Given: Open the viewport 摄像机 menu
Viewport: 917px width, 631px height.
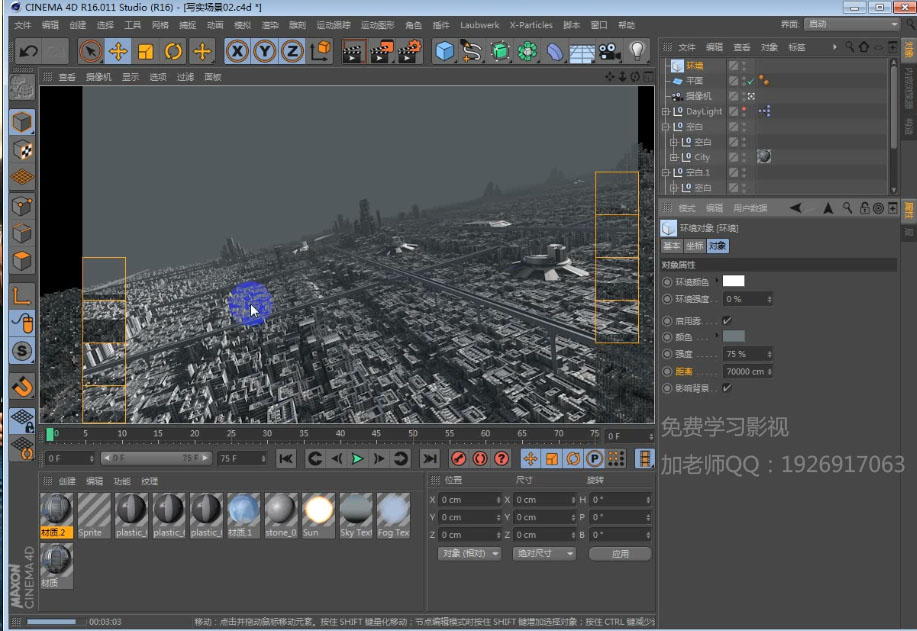Looking at the screenshot, I should 98,77.
